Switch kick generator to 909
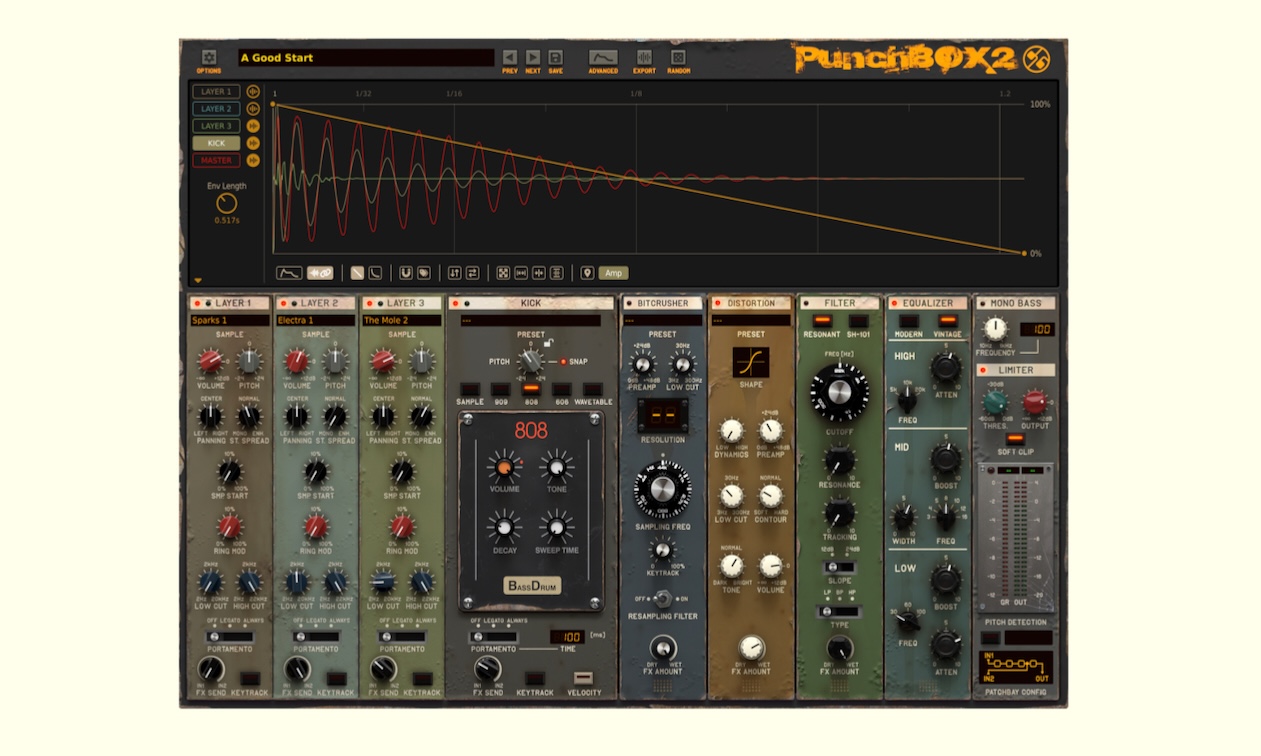The height and width of the screenshot is (756, 1261). click(x=500, y=389)
